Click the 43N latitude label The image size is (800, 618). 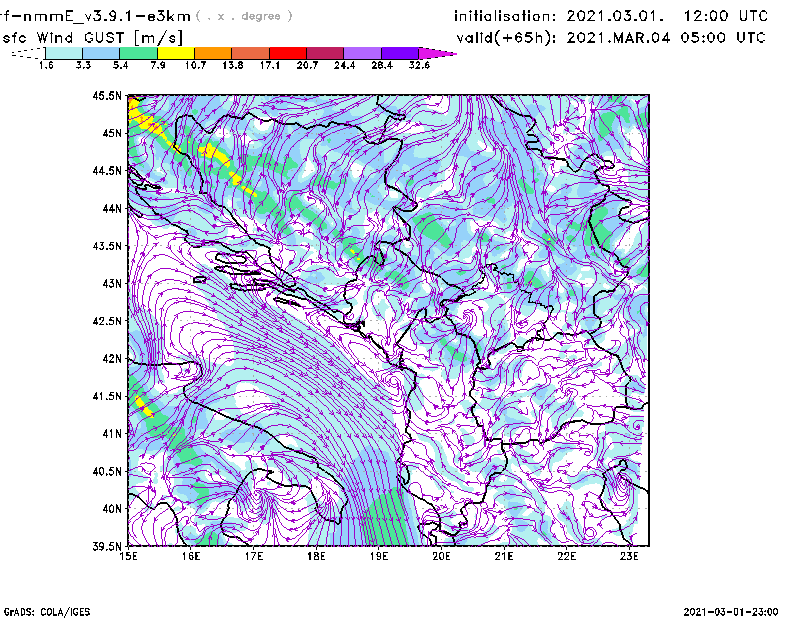[112, 283]
